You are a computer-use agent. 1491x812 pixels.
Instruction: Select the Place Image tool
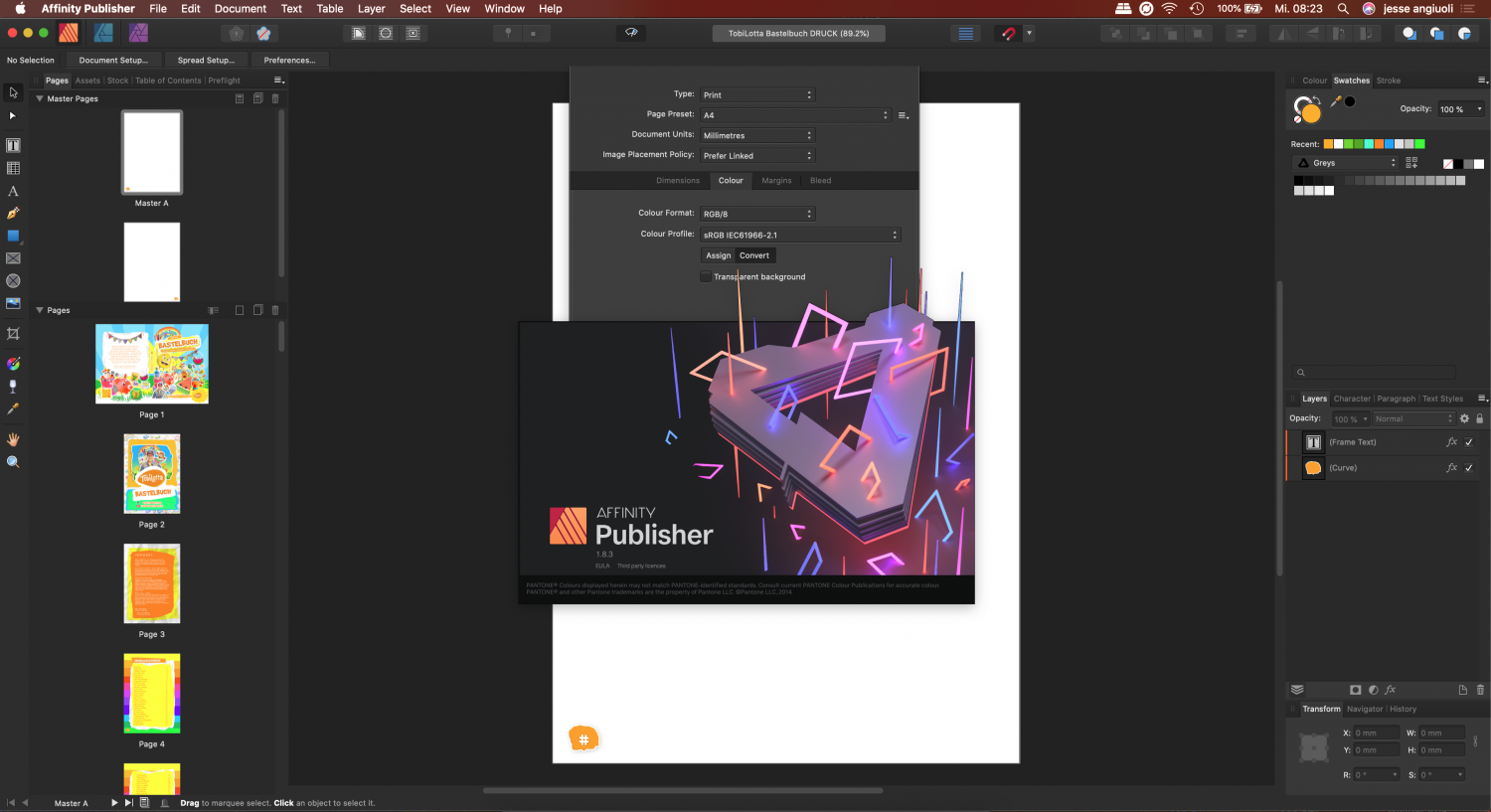click(x=13, y=303)
